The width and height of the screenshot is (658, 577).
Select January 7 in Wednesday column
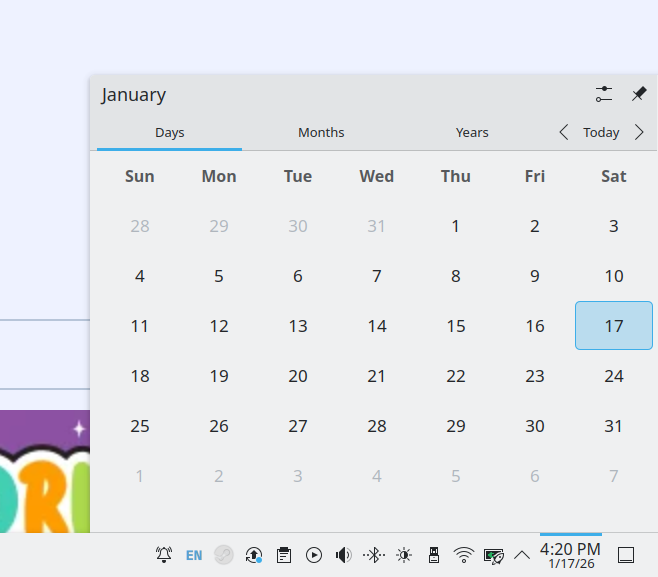pyautogui.click(x=377, y=276)
